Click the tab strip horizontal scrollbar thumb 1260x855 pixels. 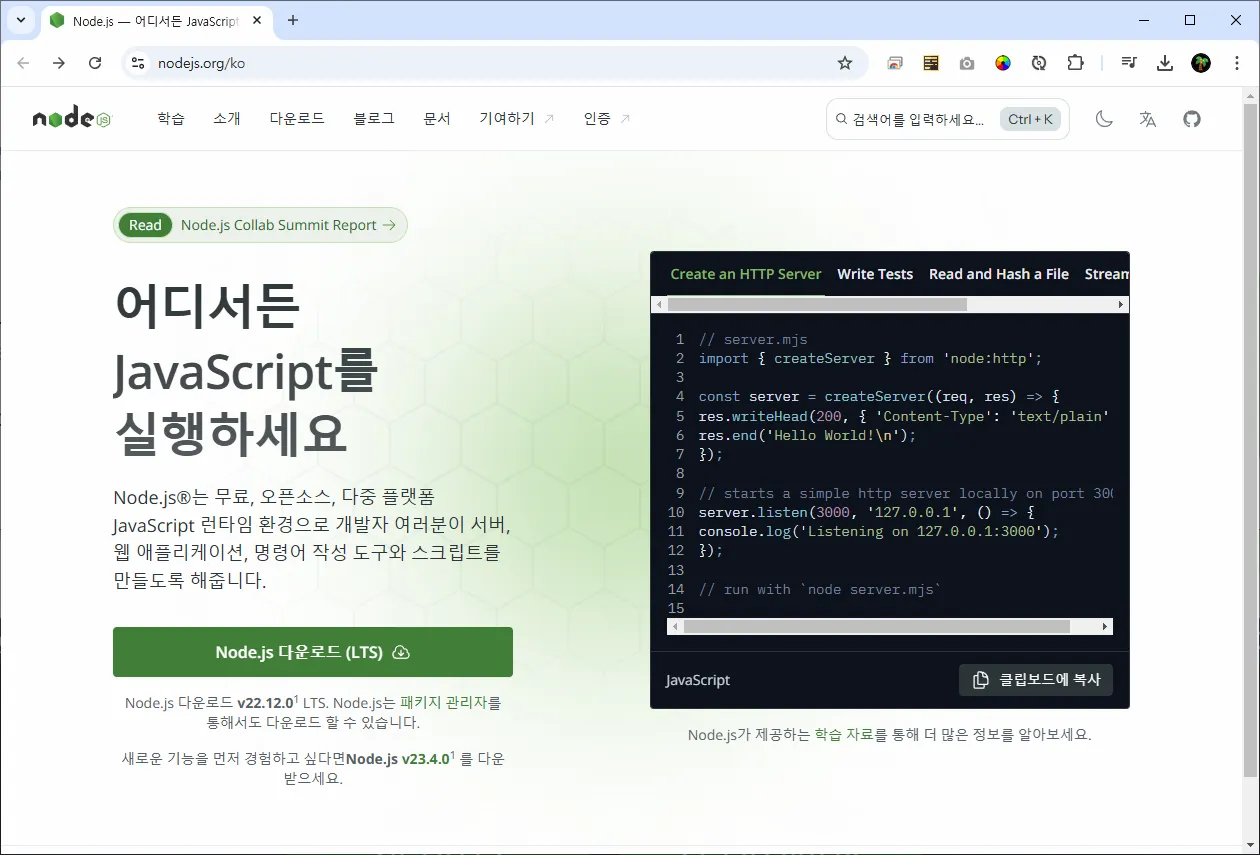pyautogui.click(x=817, y=304)
